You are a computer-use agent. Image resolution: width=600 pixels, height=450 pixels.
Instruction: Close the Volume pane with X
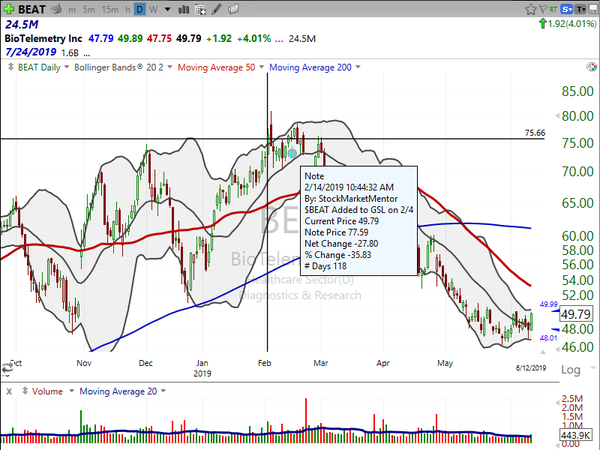tap(9, 391)
